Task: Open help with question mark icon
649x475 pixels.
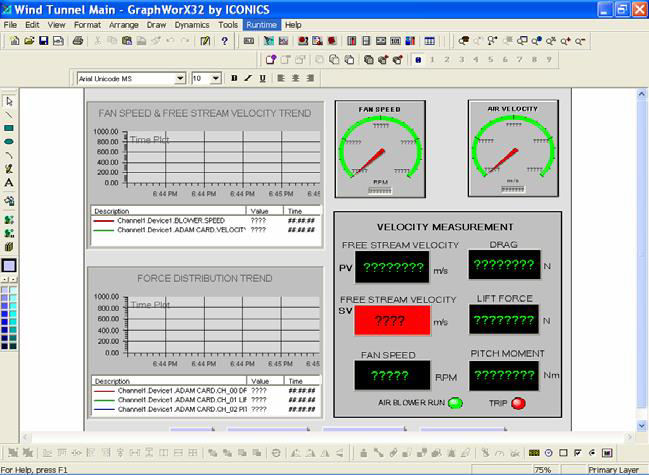Action: coord(224,41)
